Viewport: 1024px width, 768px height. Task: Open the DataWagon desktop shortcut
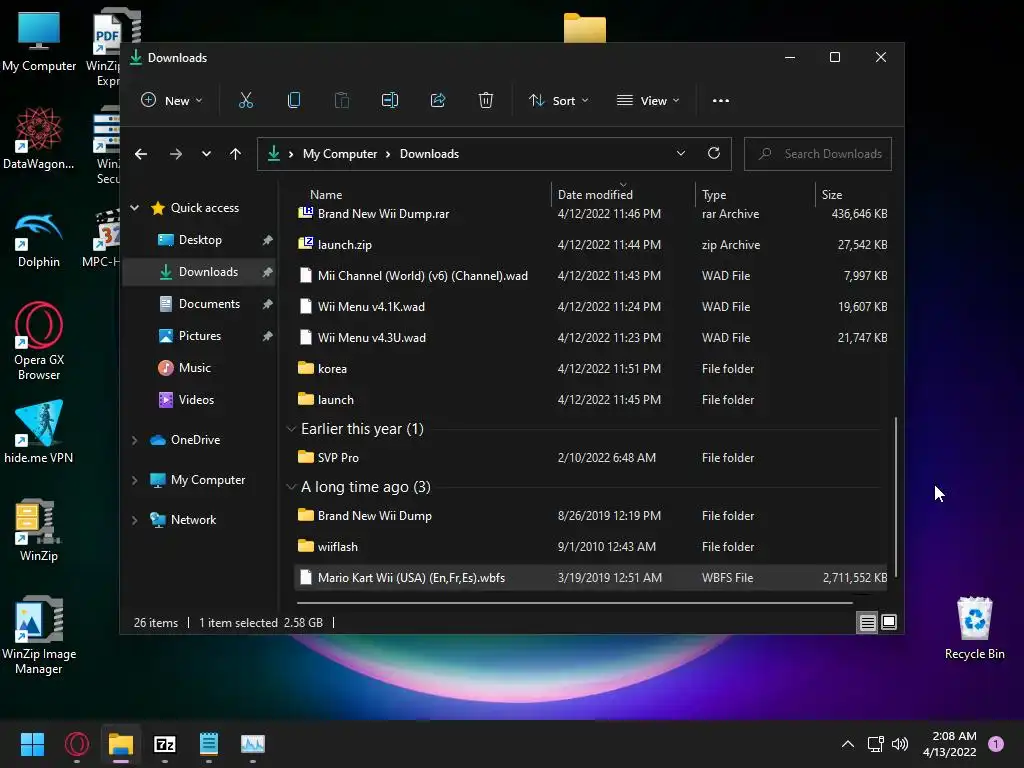(39, 138)
